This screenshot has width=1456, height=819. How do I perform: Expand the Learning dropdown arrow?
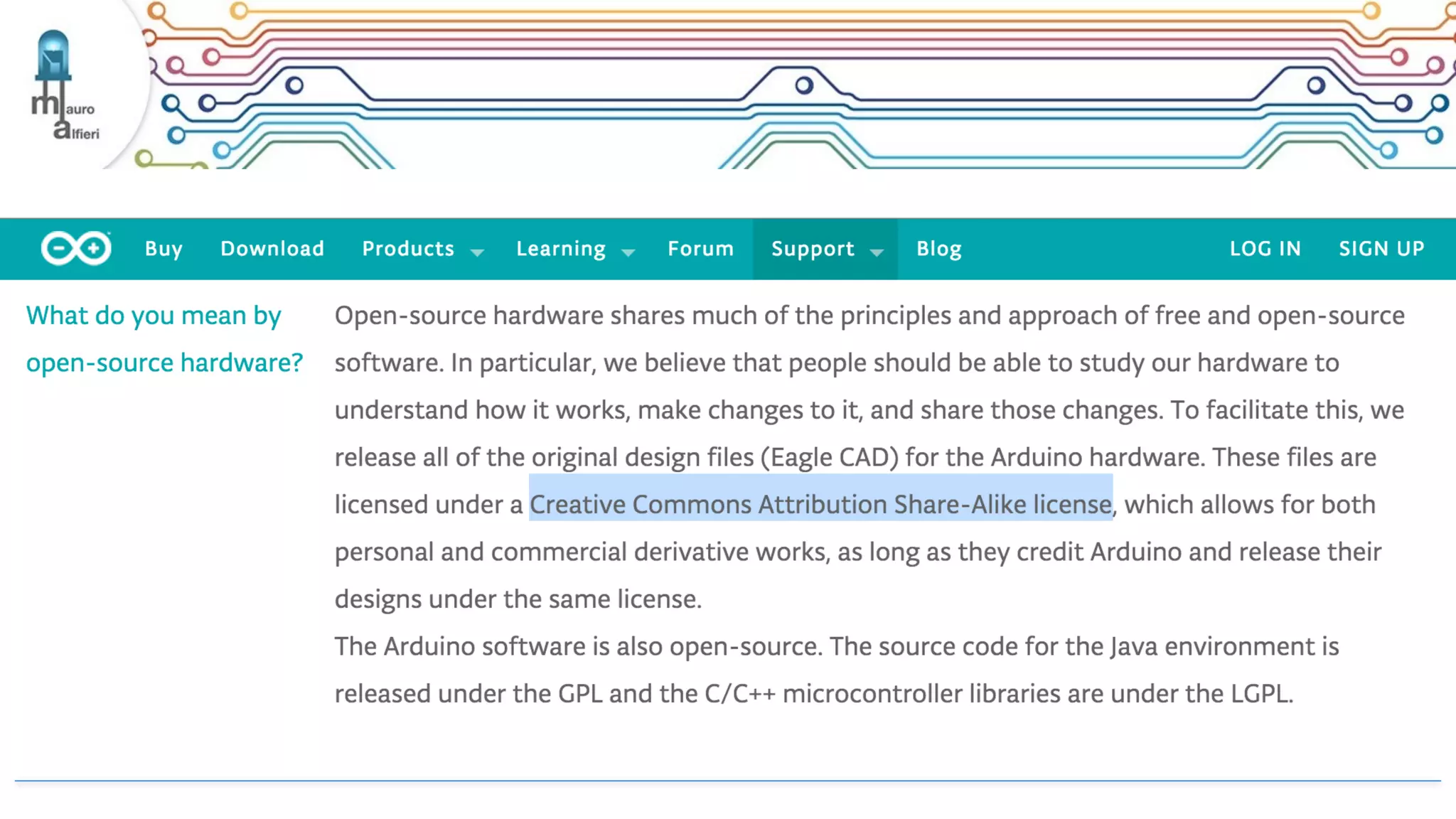tap(628, 252)
